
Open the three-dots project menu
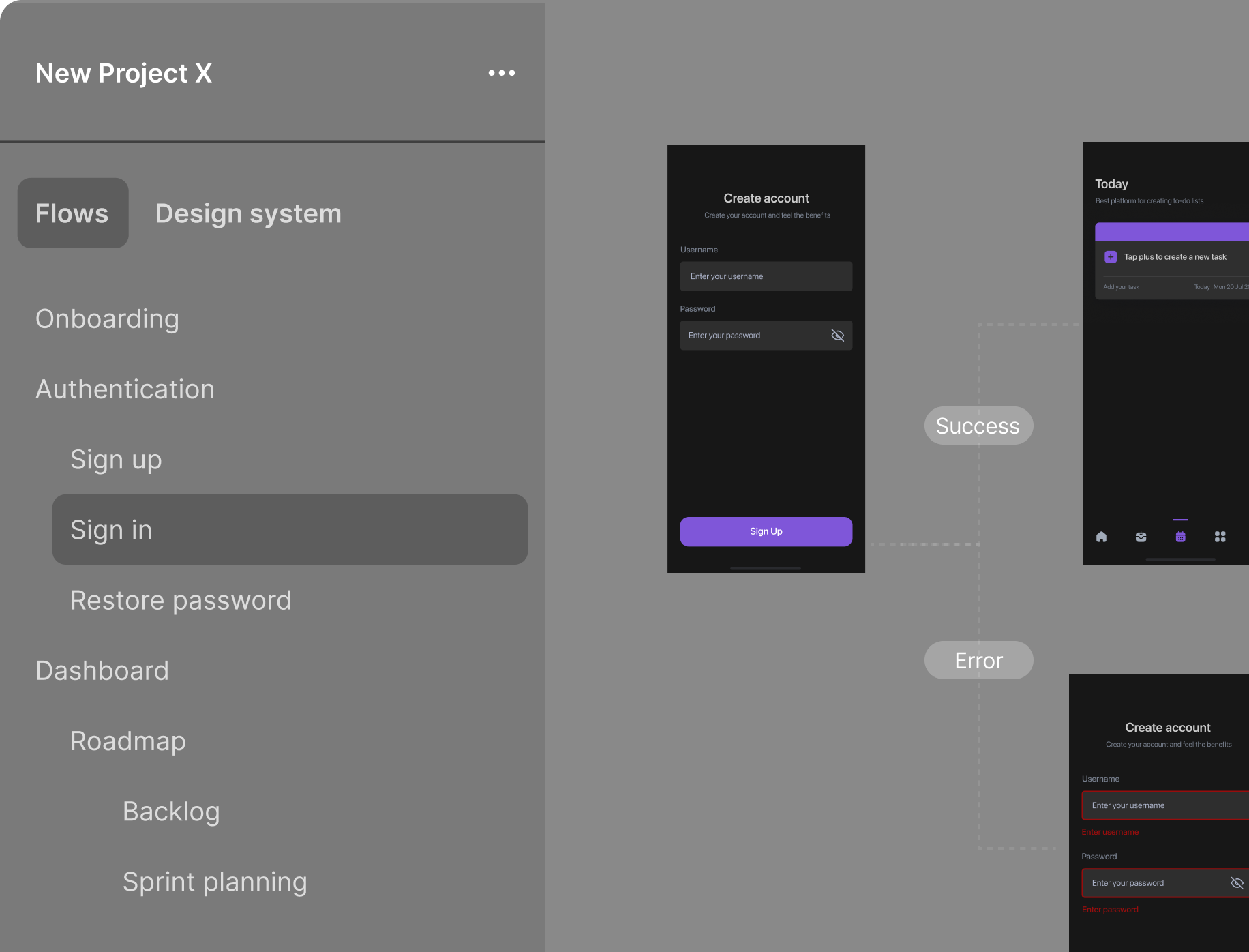(x=502, y=73)
